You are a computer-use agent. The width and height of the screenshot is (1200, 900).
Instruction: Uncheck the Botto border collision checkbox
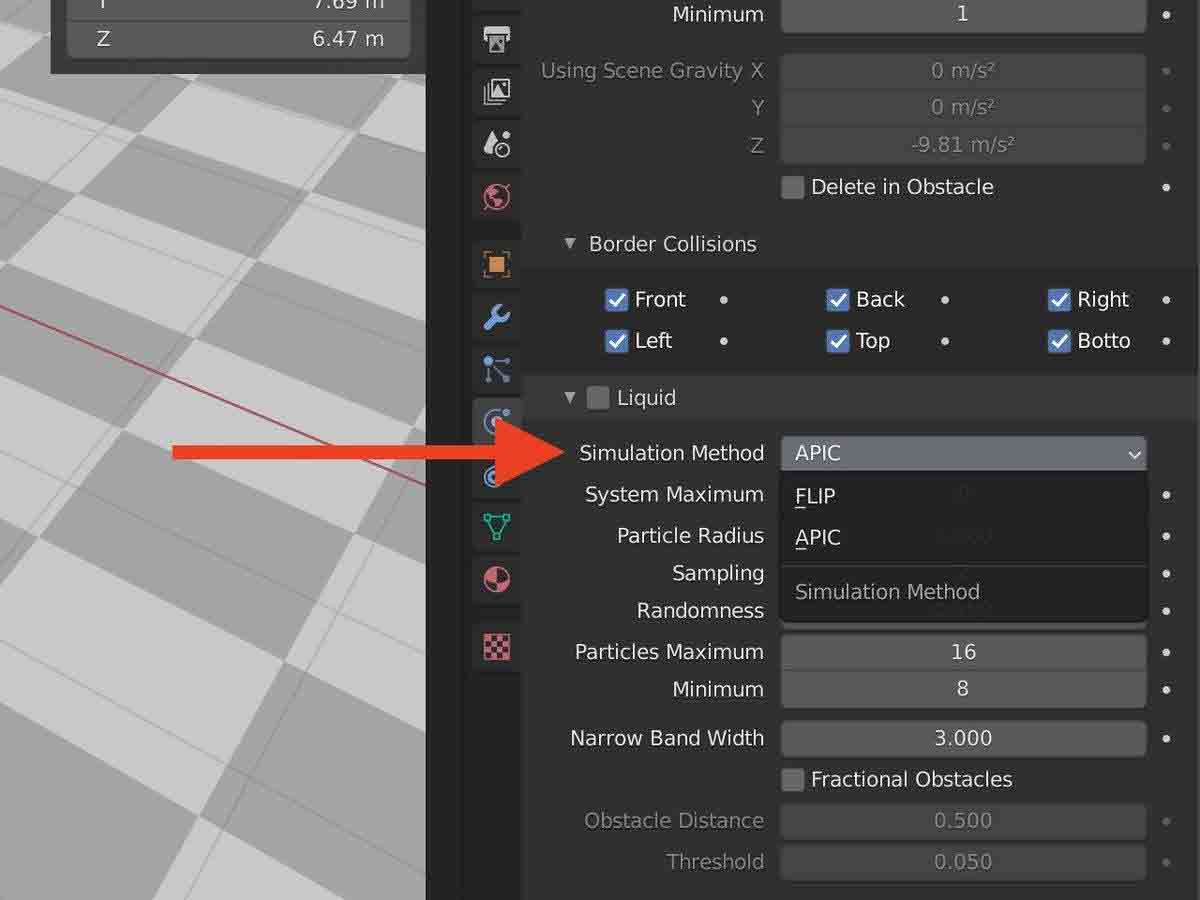[1059, 341]
